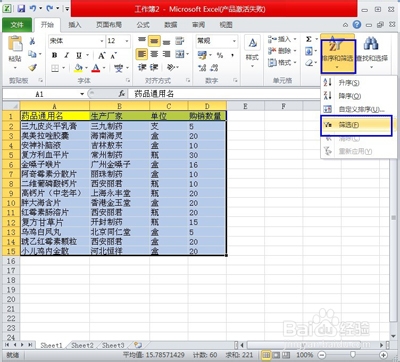Decrease font size with smaller A icon
This screenshot has height=362, width=400.
pyautogui.click(x=113, y=56)
